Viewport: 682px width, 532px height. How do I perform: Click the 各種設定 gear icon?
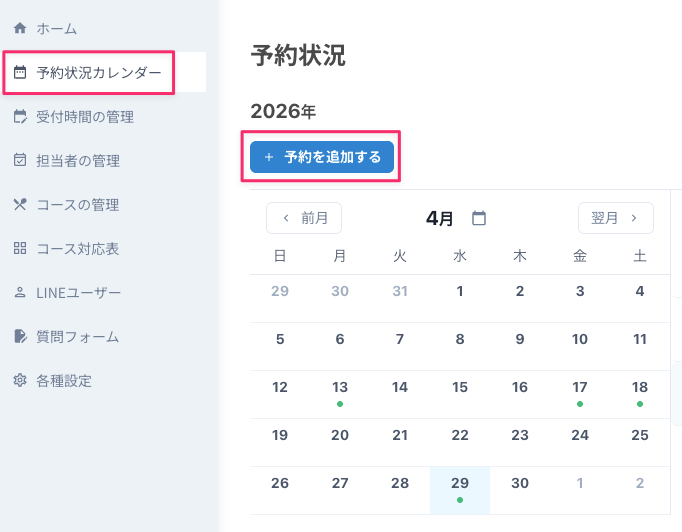click(x=20, y=380)
